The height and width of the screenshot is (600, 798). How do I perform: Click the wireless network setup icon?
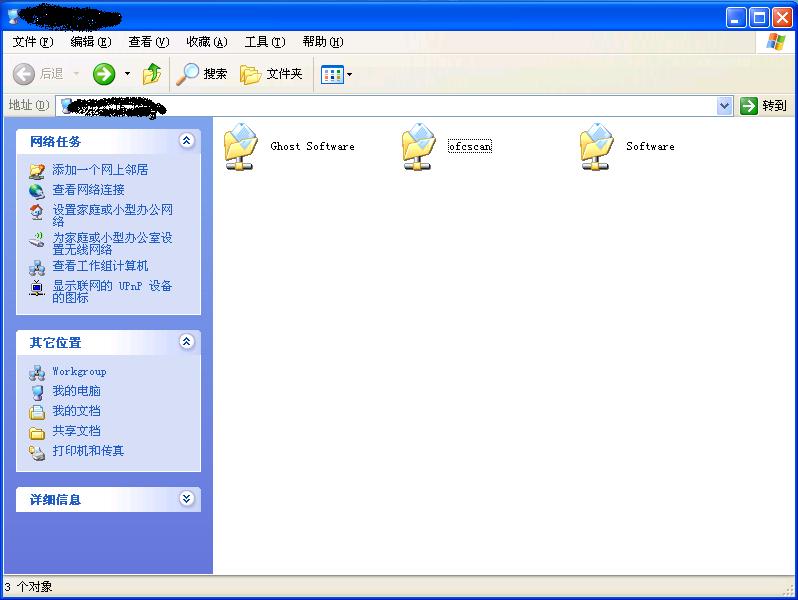pyautogui.click(x=37, y=239)
